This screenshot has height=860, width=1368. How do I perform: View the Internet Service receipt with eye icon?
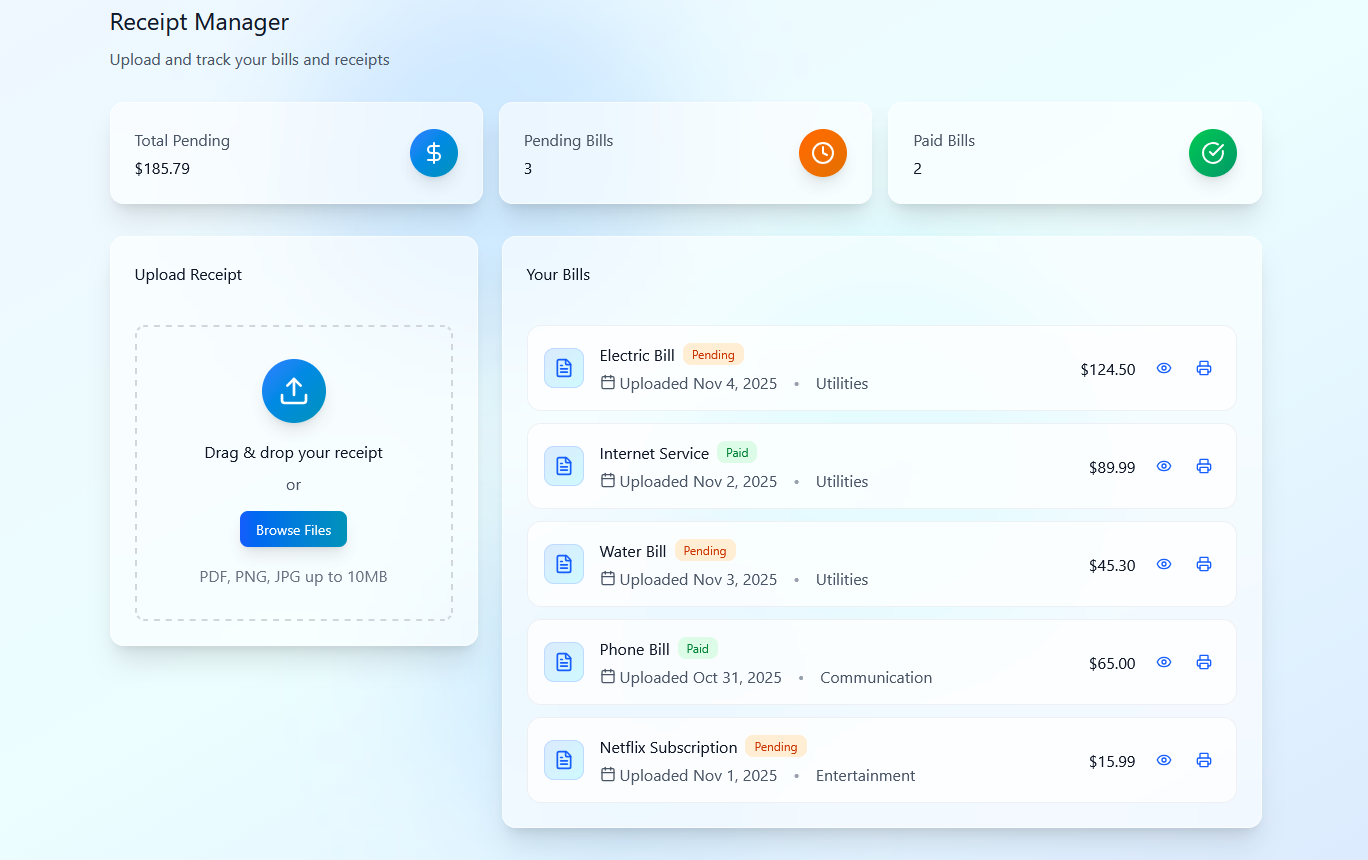pos(1164,466)
